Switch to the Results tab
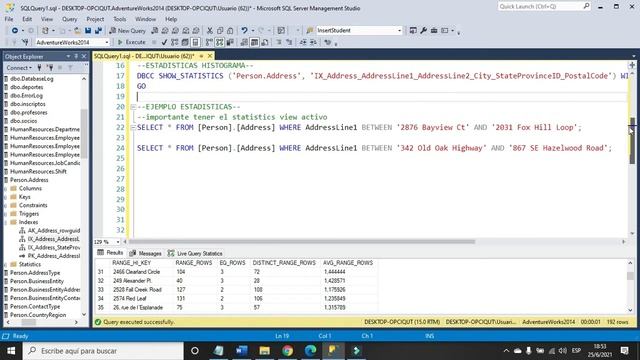Image resolution: width=640 pixels, height=360 pixels. coord(110,253)
